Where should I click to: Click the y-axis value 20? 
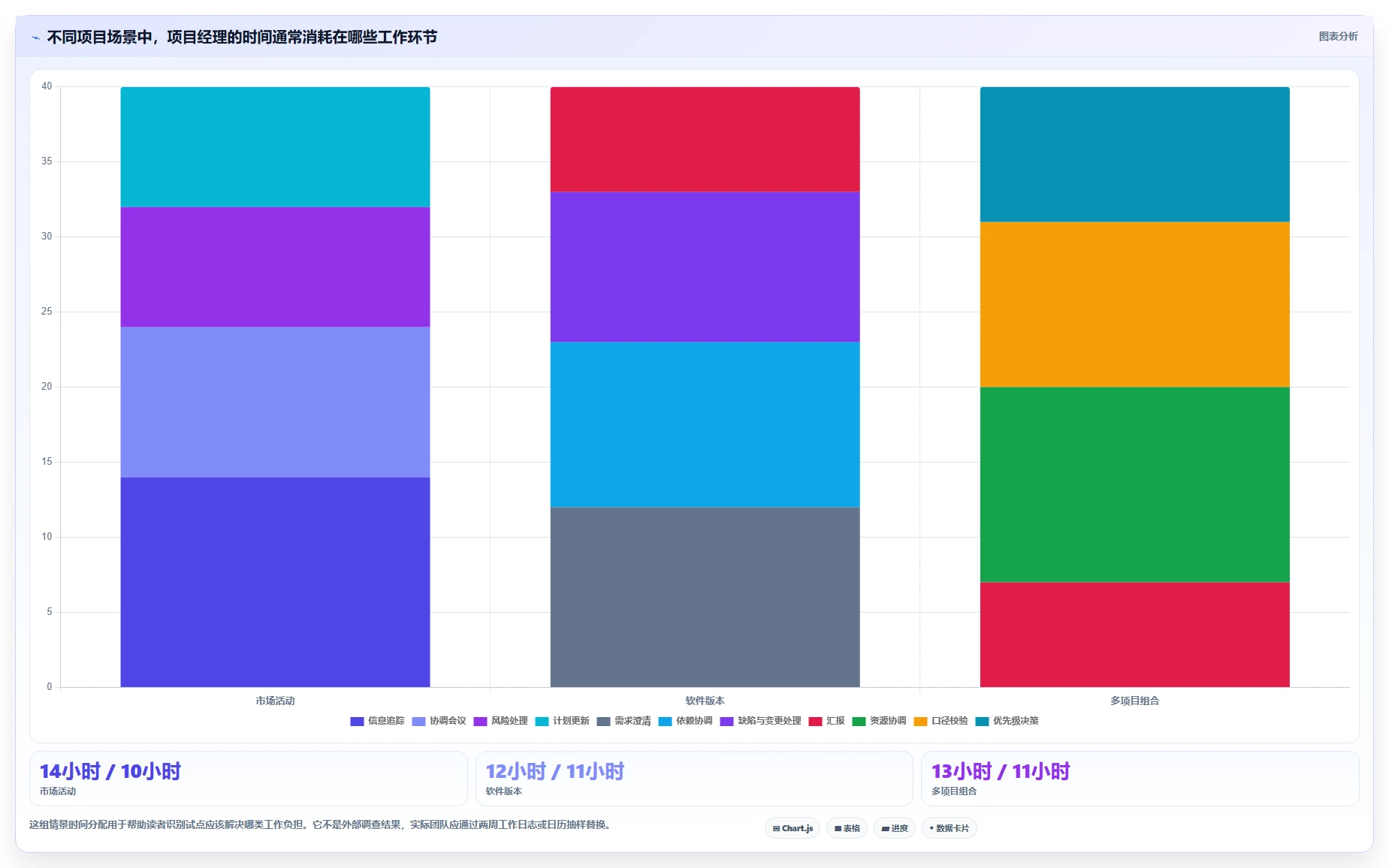click(x=47, y=387)
